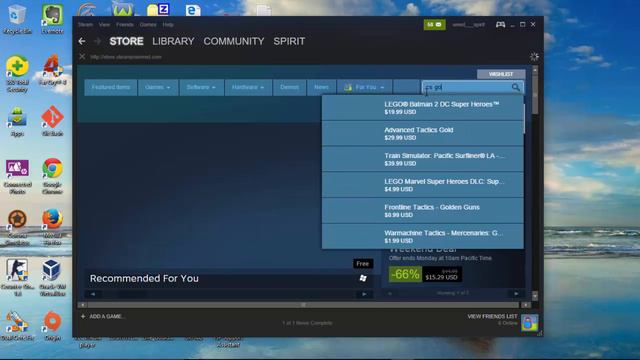Switch to the COMMUNITY tab

(x=234, y=41)
